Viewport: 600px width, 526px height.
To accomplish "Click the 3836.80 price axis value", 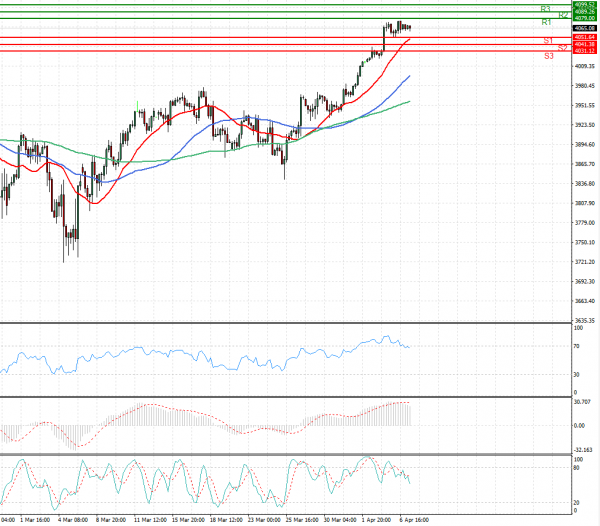I will pos(585,184).
